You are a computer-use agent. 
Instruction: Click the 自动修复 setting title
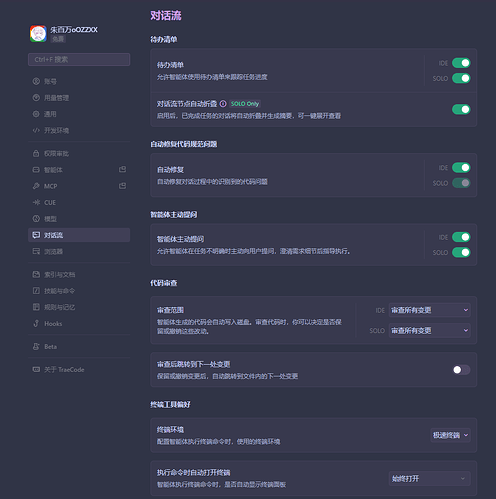(x=170, y=170)
